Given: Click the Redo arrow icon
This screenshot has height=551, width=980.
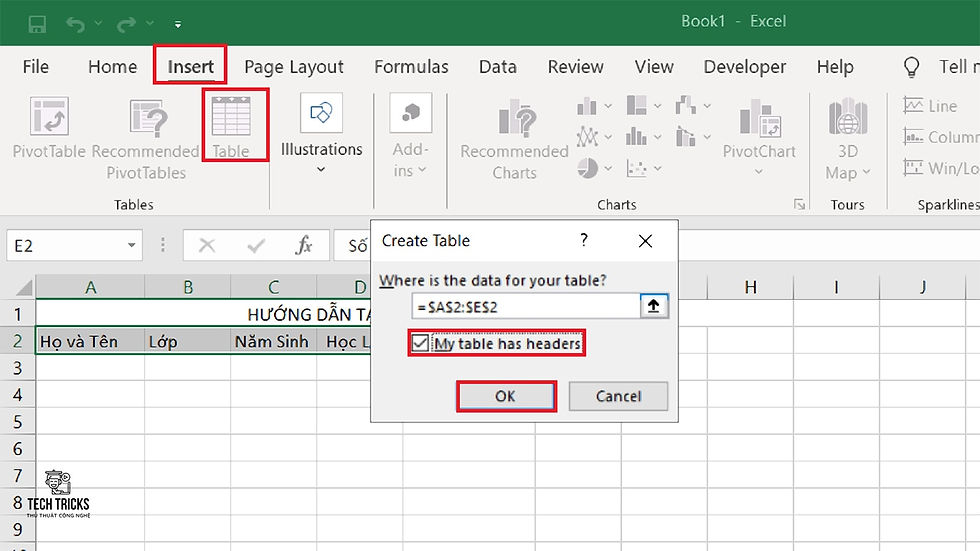Looking at the screenshot, I should click(126, 24).
